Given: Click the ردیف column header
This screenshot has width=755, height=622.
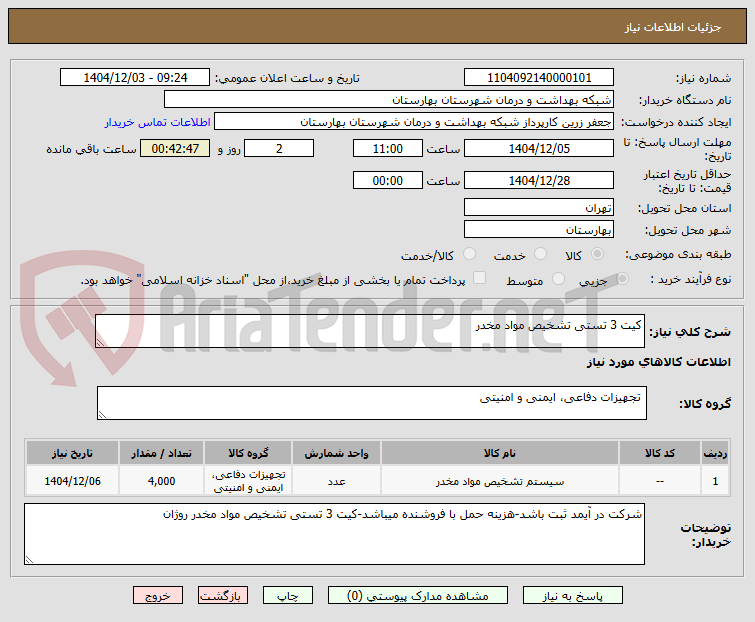Looking at the screenshot, I should 715,453.
